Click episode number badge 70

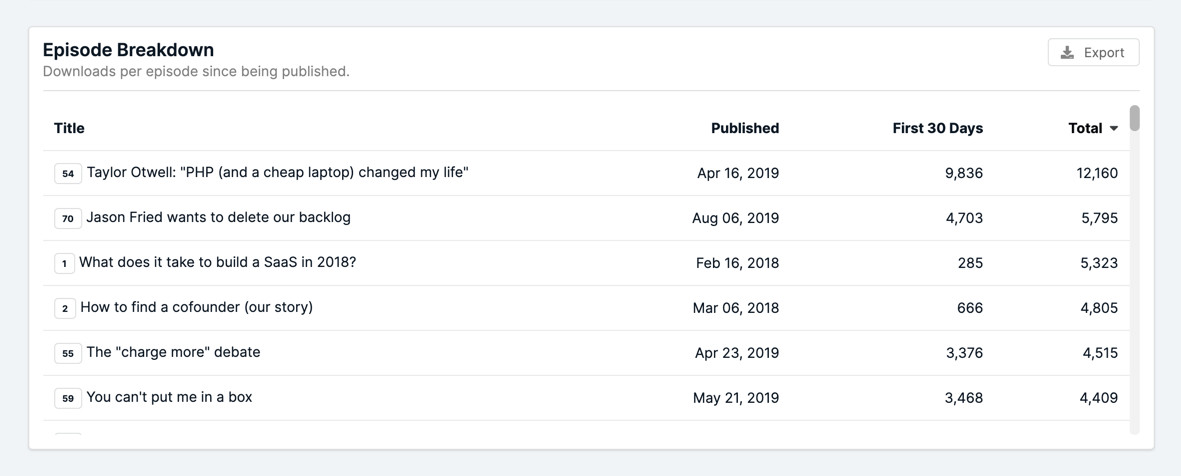click(x=68, y=218)
